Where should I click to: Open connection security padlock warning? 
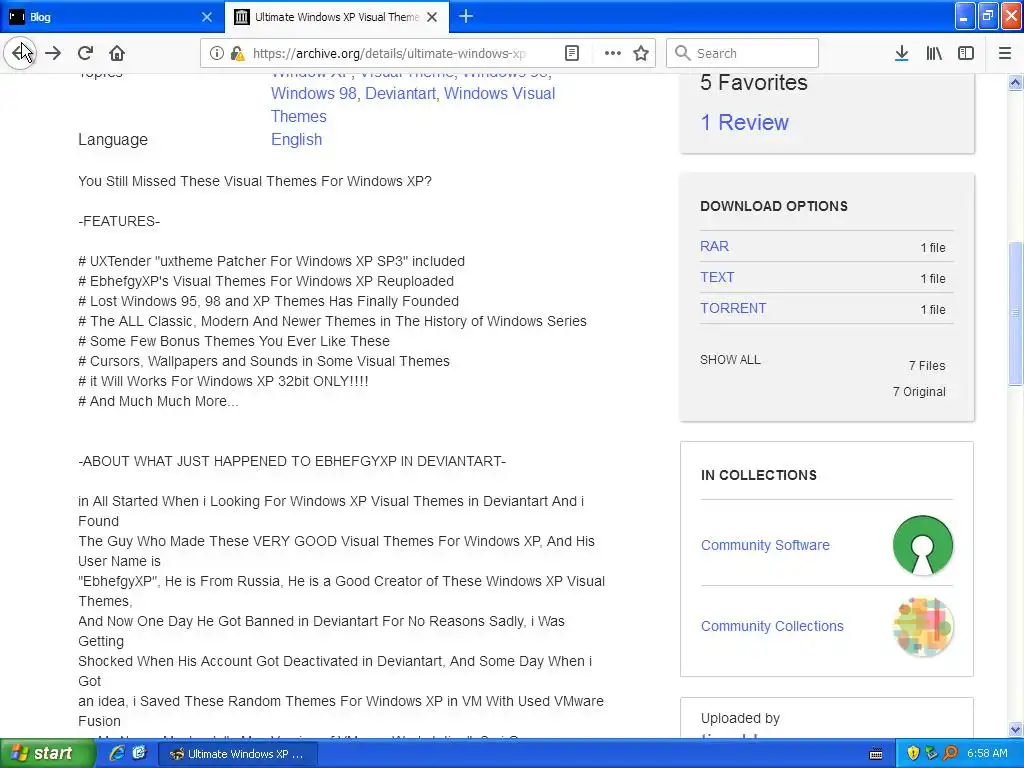click(x=237, y=53)
